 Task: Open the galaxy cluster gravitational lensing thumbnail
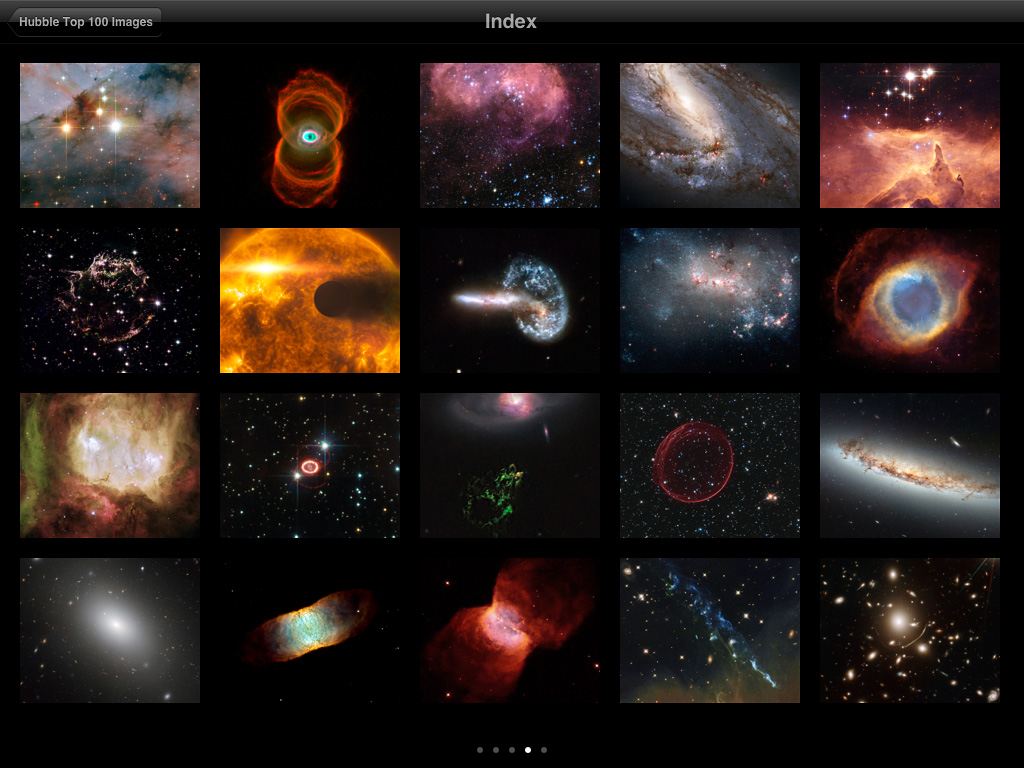(x=910, y=630)
